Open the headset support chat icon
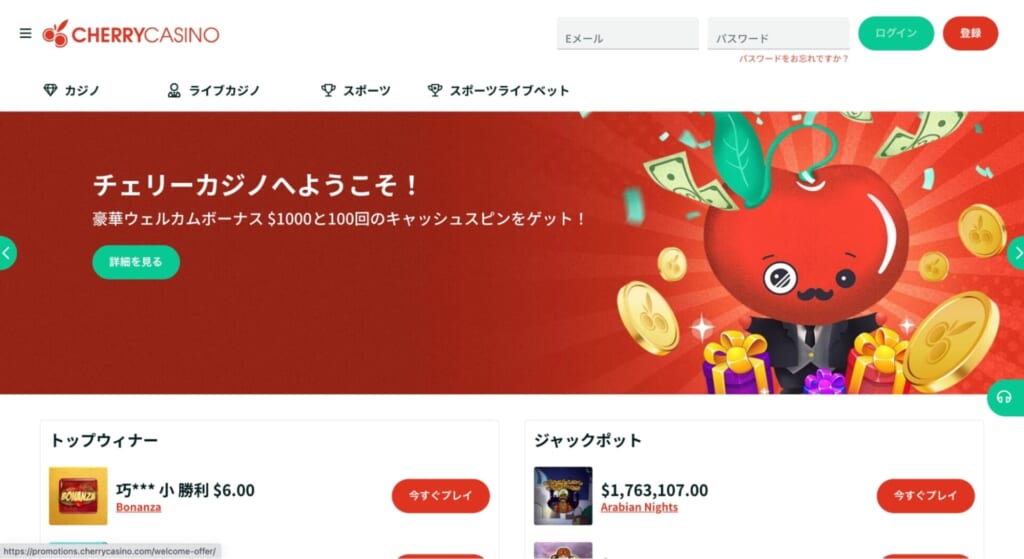Screen dimensions: 1024x559 coord(1004,397)
